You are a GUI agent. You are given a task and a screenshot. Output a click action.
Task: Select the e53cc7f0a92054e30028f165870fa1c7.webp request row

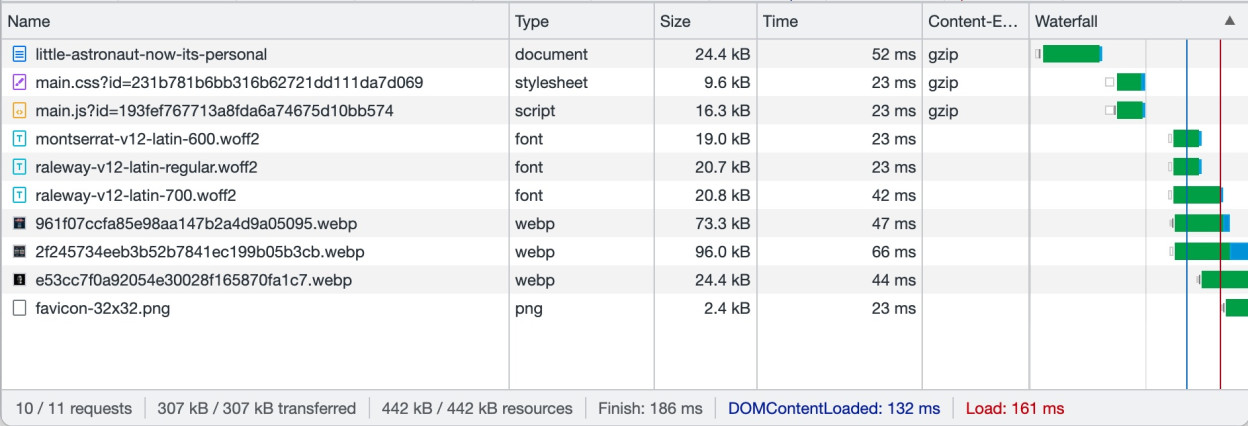point(624,281)
